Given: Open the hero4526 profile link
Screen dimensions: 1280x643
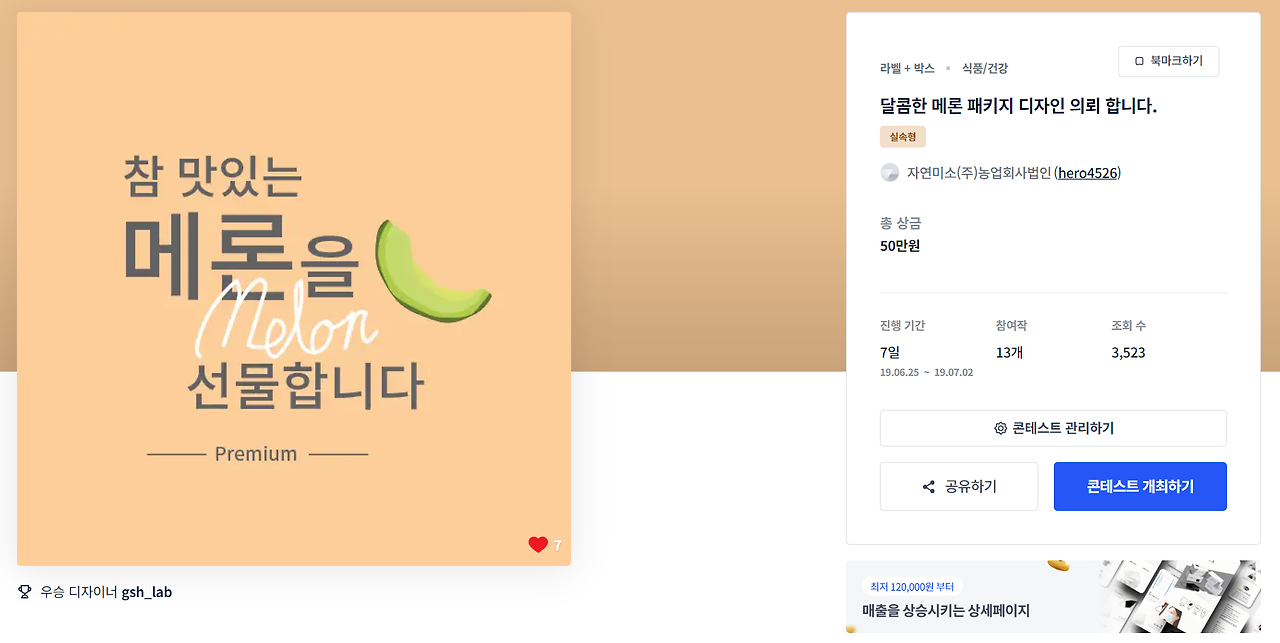Looking at the screenshot, I should tap(1088, 173).
